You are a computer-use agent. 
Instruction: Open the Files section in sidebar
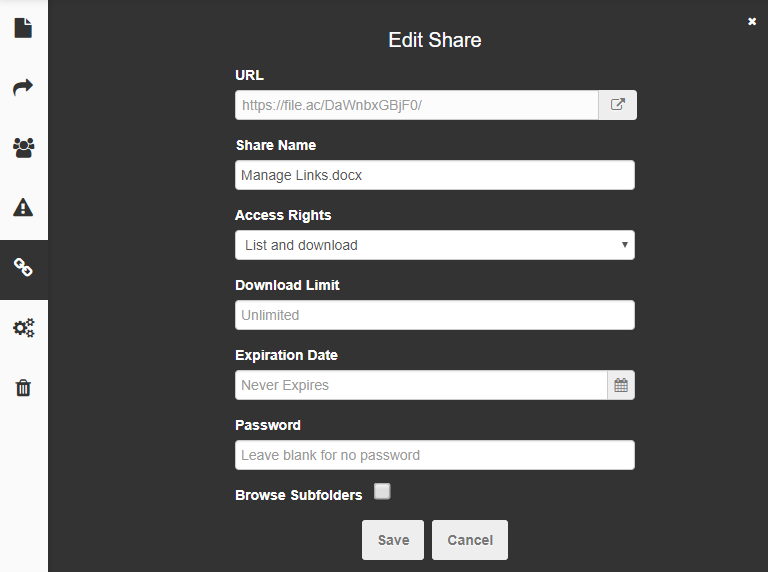point(23,28)
